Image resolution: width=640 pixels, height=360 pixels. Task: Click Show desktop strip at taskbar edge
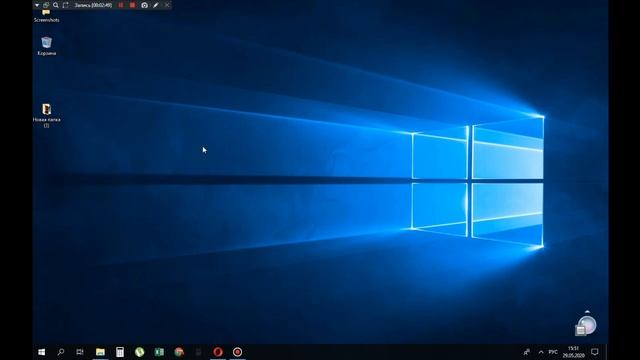pyautogui.click(x=607, y=352)
